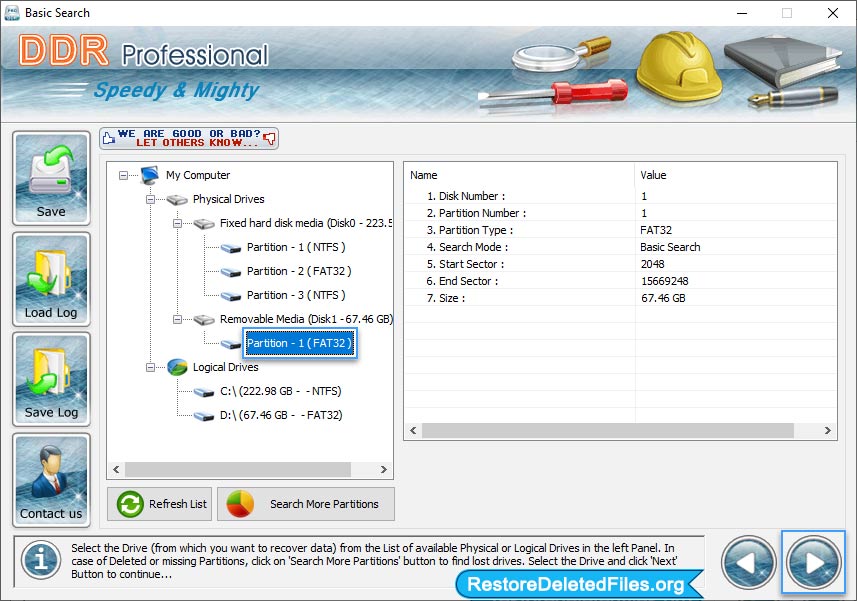857x601 pixels.
Task: Select the Removable Media (Disk1 - 67.46 GB) entry
Action: pos(306,319)
